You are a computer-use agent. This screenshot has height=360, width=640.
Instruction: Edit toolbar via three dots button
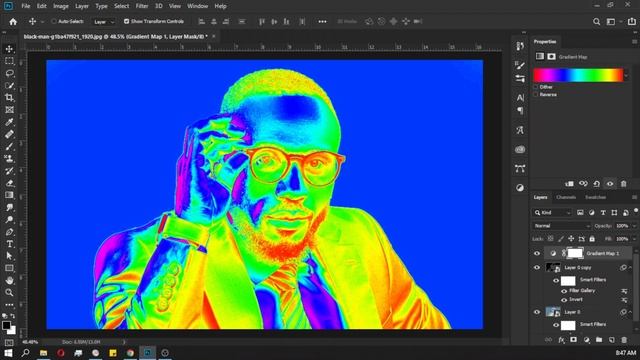click(x=9, y=305)
